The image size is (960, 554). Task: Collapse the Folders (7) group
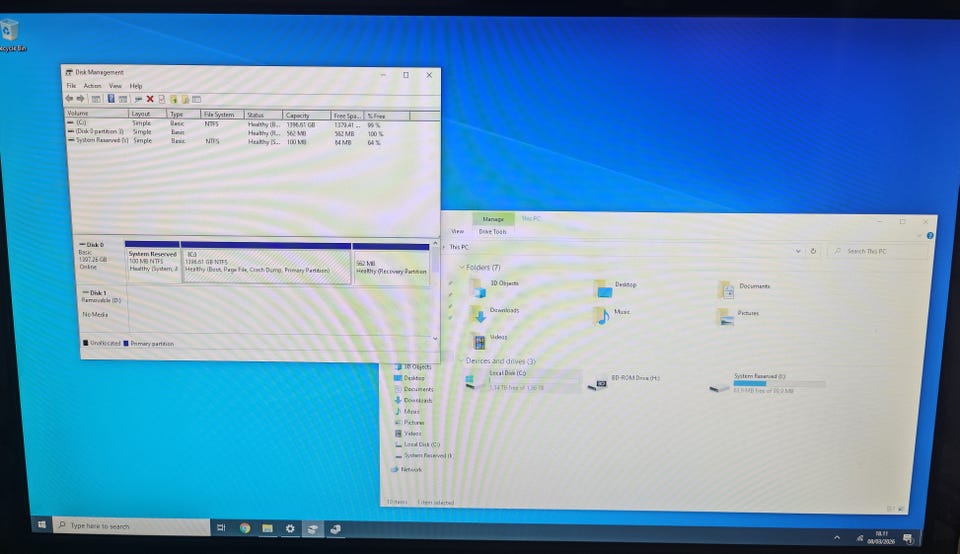(x=462, y=267)
